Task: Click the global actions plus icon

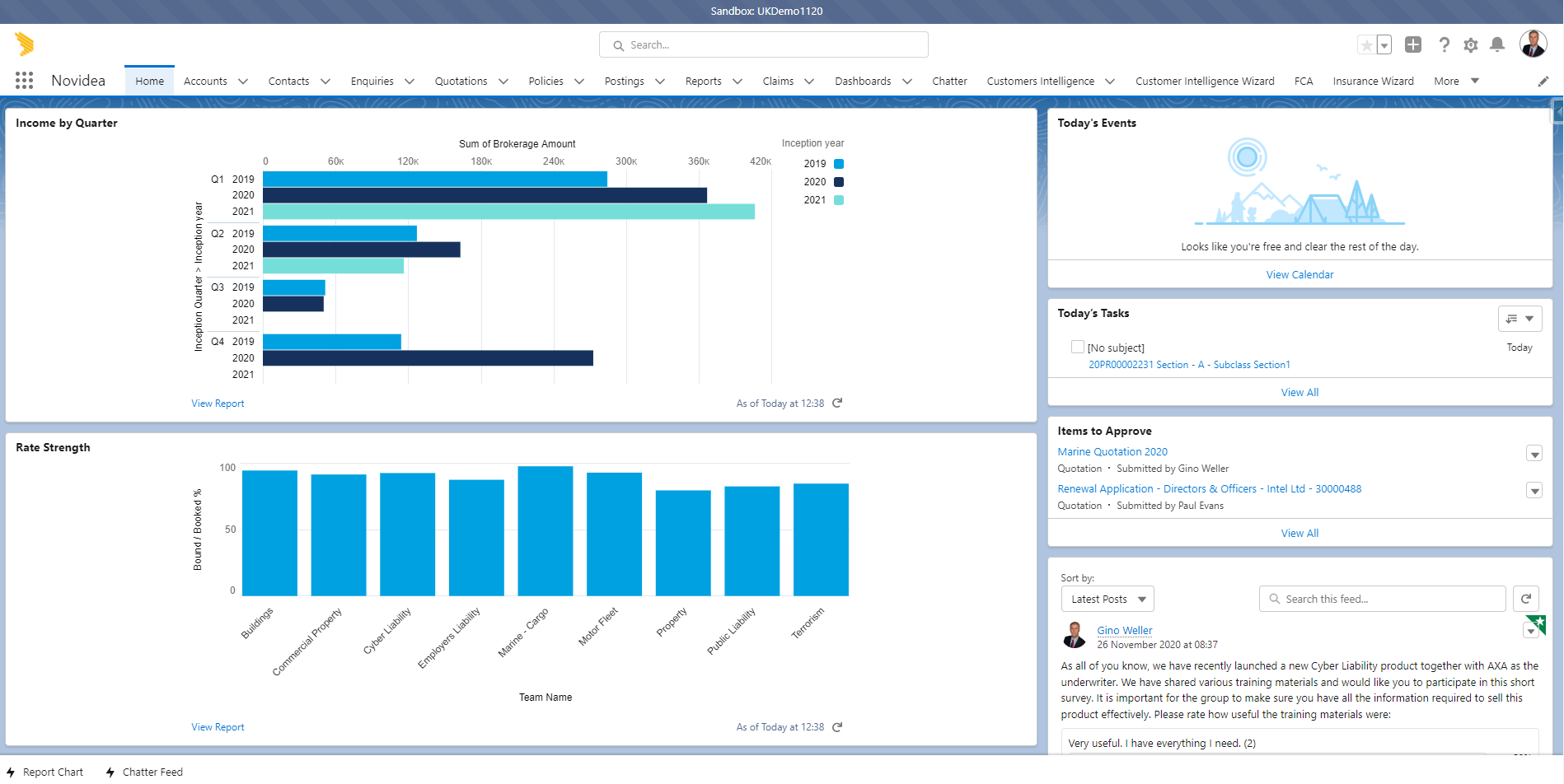Action: coord(1413,44)
